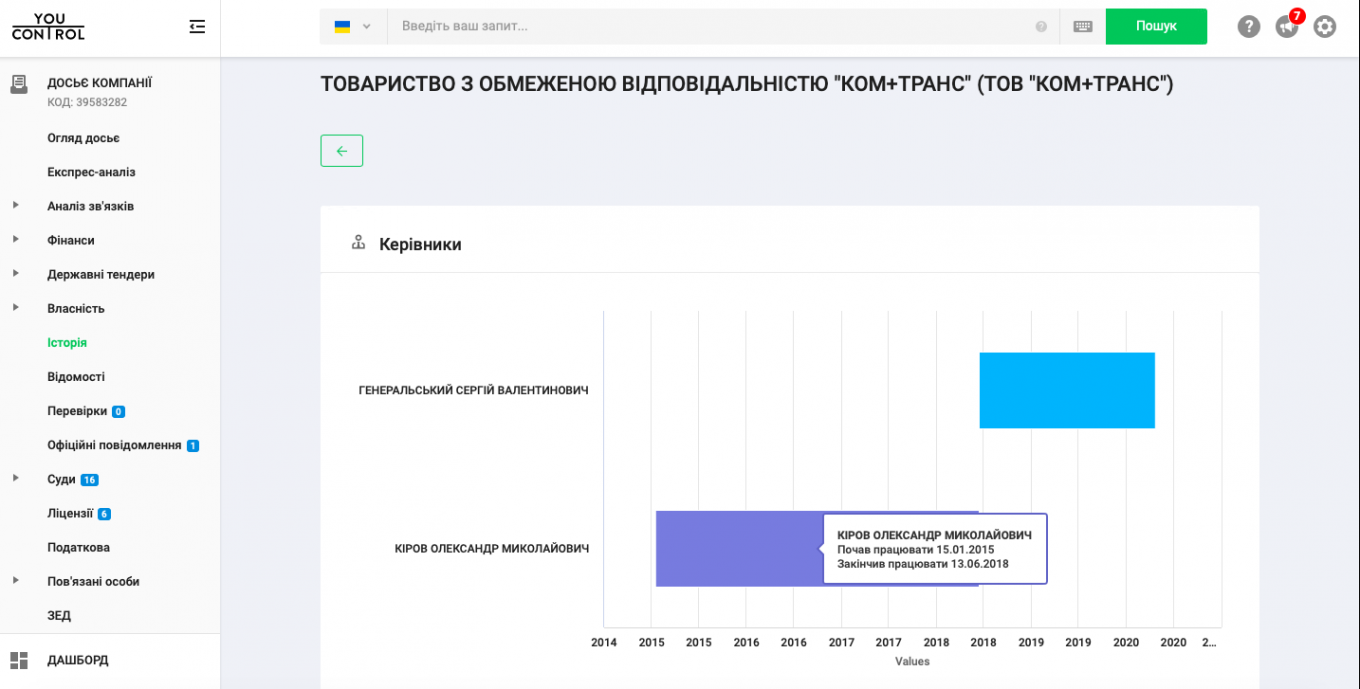The image size is (1360, 689).
Task: Collapse the sidebar with the menu toggle icon
Action: 197,27
